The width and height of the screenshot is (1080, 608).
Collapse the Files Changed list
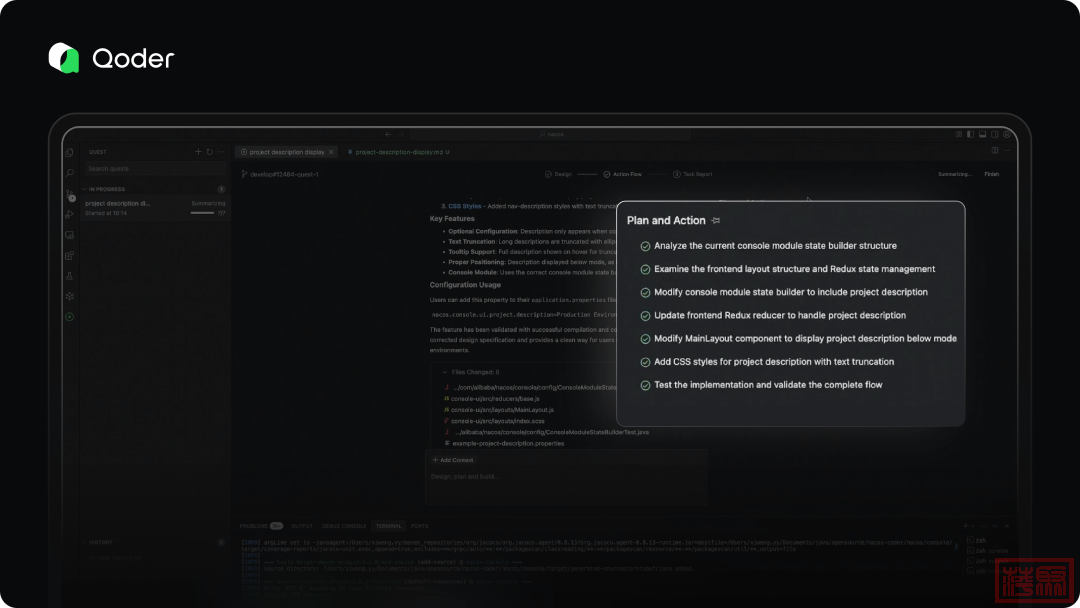446,372
